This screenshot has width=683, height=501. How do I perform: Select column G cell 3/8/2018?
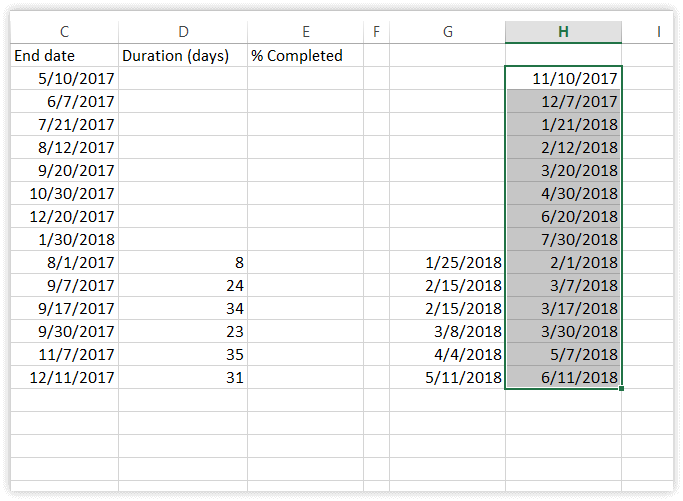[x=447, y=332]
